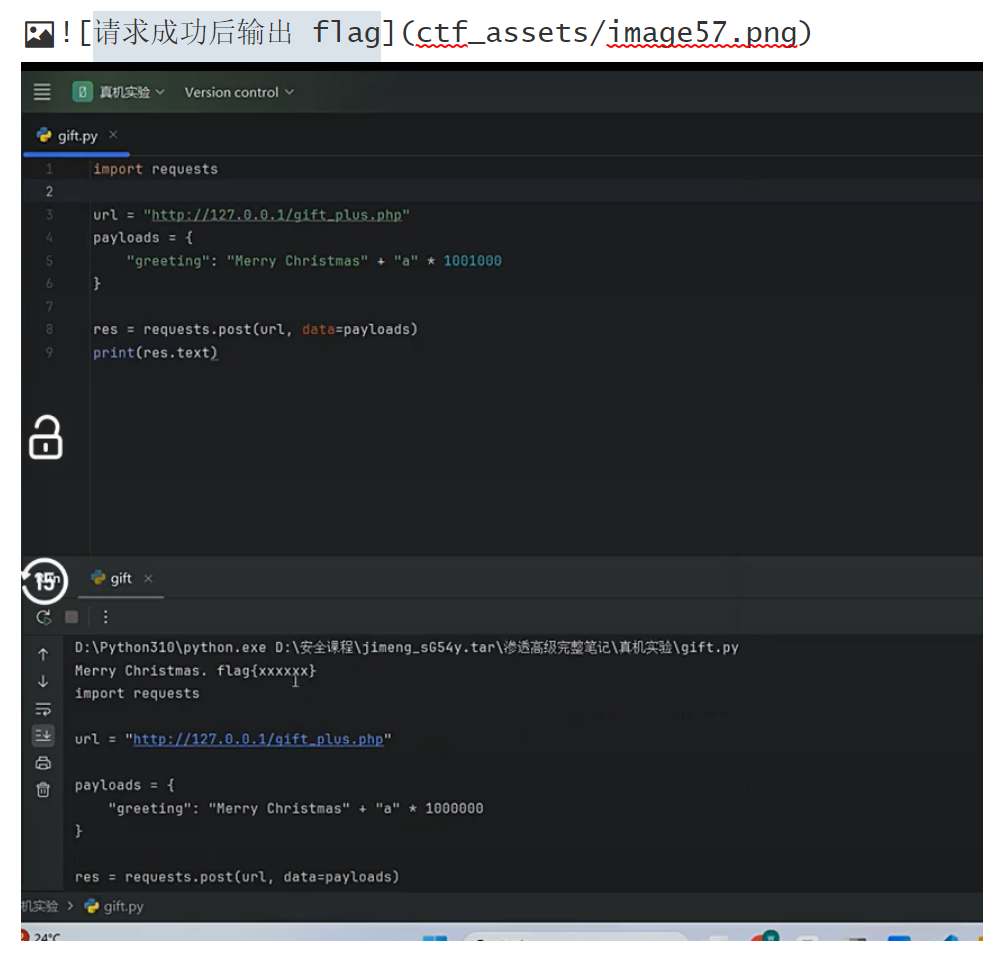Click the print(res.text) line
This screenshot has width=1003, height=960.
pos(155,352)
